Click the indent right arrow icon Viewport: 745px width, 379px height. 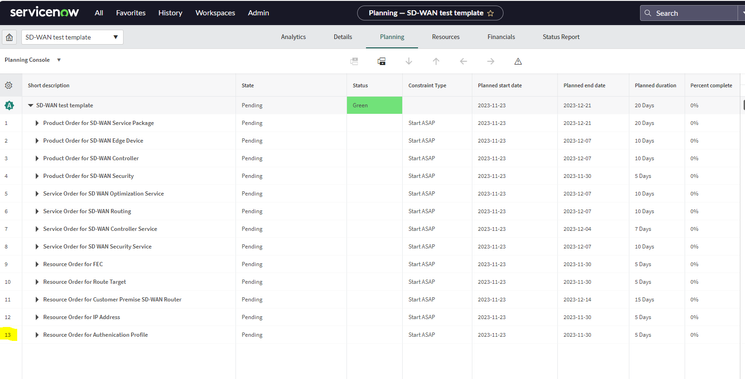pyautogui.click(x=491, y=61)
